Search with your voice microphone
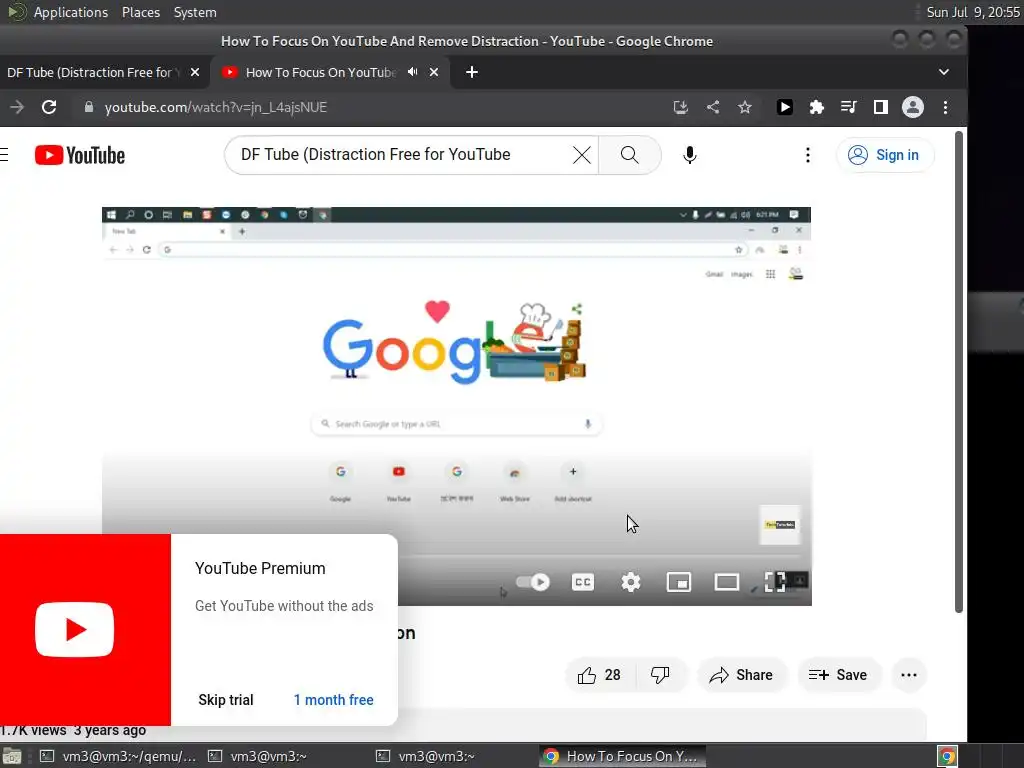 (x=690, y=155)
